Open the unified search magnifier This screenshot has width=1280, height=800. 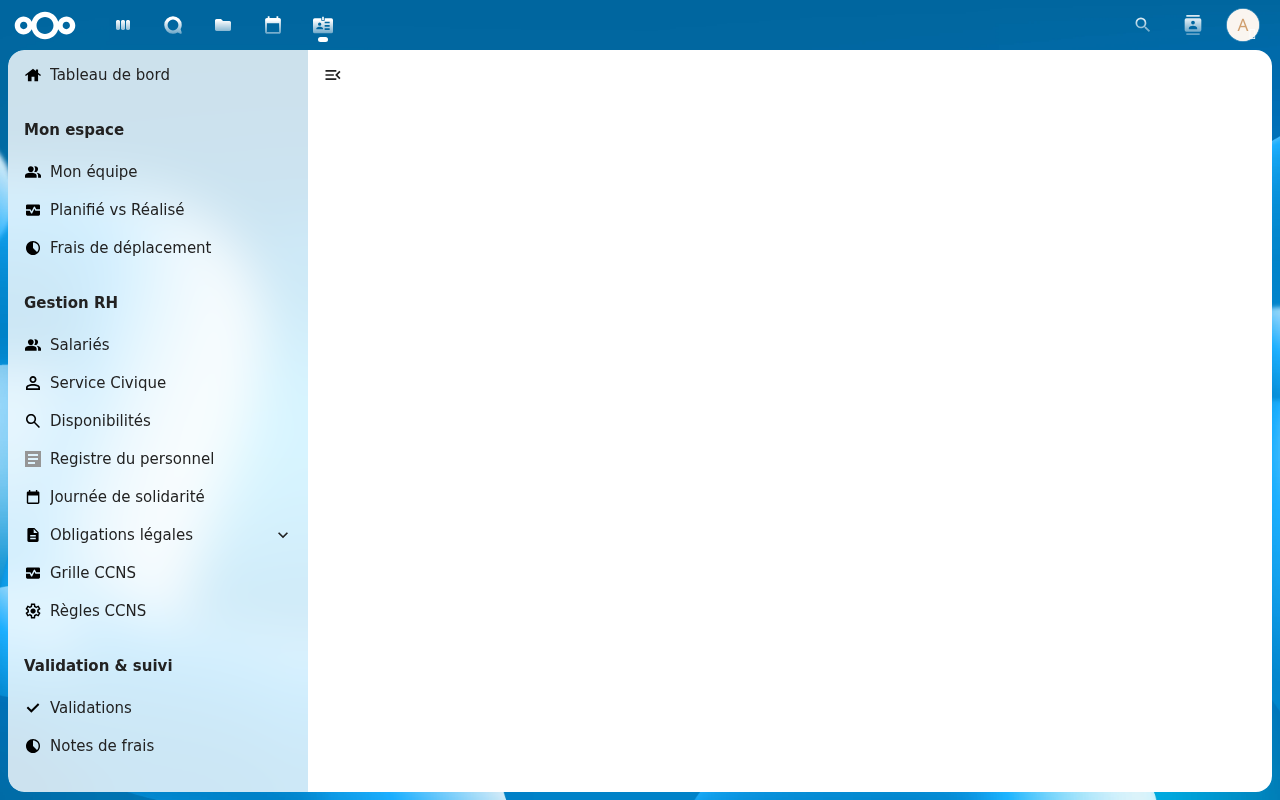click(1143, 25)
